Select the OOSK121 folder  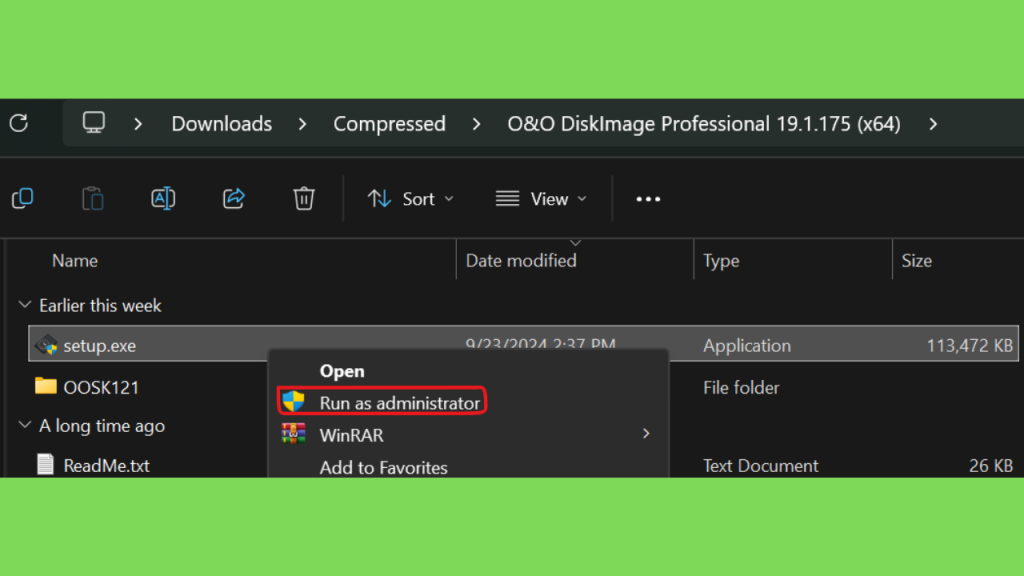point(101,387)
